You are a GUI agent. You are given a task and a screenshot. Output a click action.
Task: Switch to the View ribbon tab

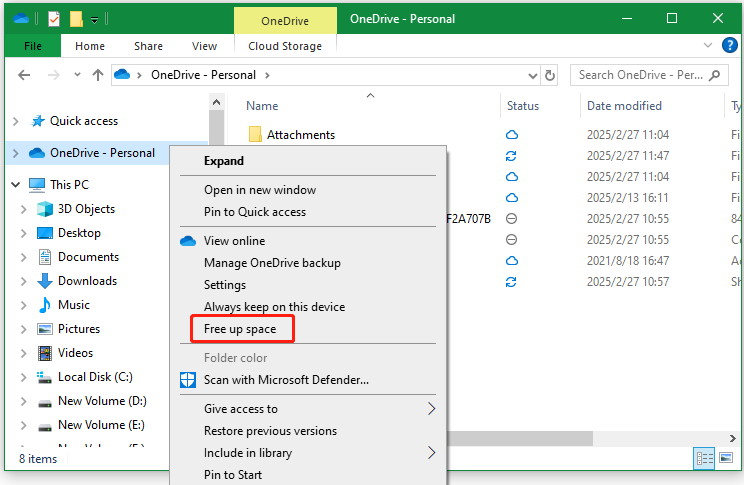(204, 46)
